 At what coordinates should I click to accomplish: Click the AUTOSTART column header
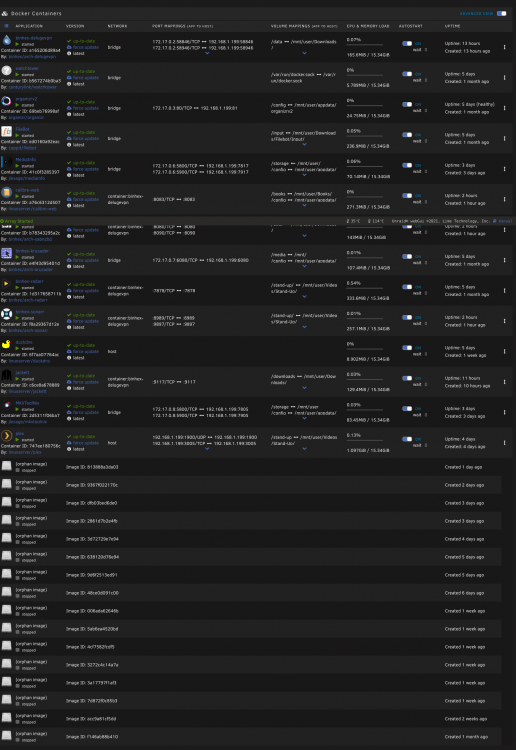[410, 26]
